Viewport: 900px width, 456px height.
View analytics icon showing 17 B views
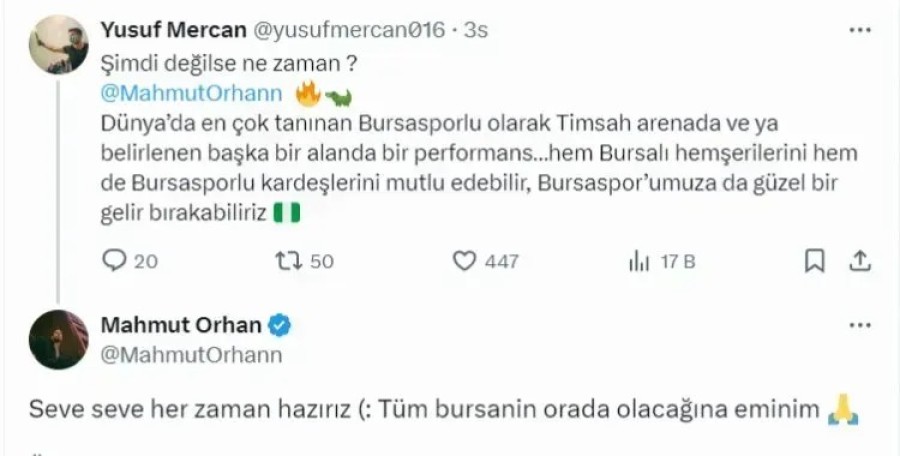[x=639, y=262]
